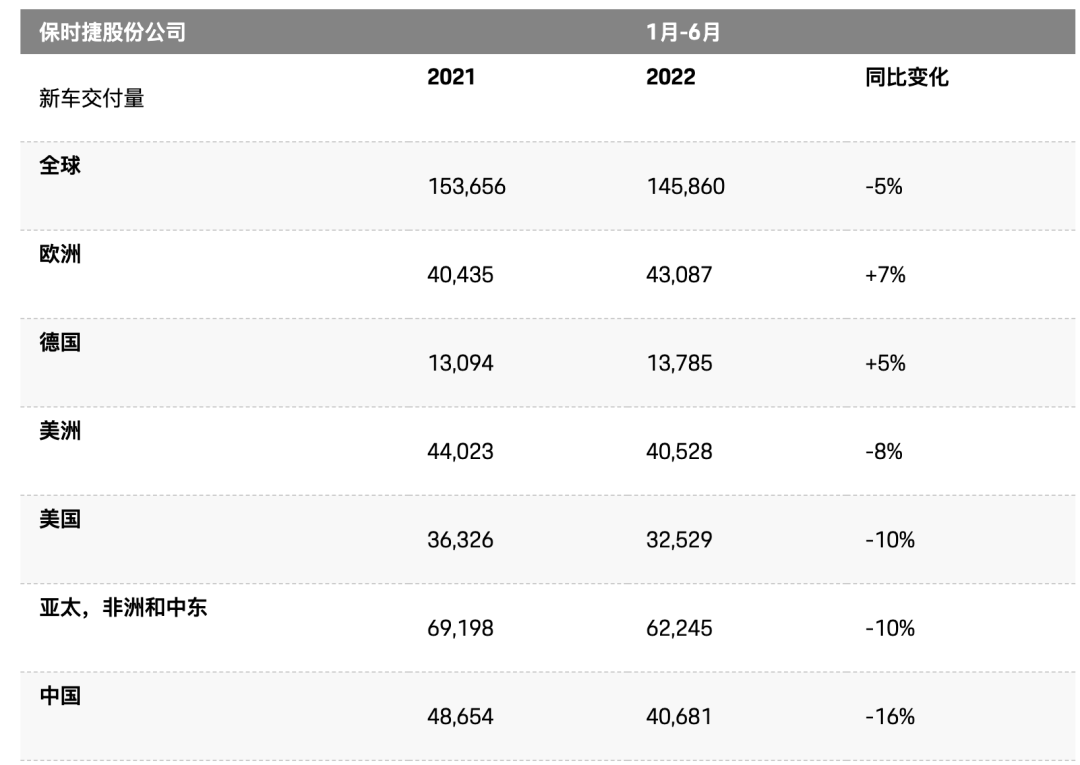Click the 新车交付量 label
This screenshot has height=765, width=1080.
click(x=92, y=98)
